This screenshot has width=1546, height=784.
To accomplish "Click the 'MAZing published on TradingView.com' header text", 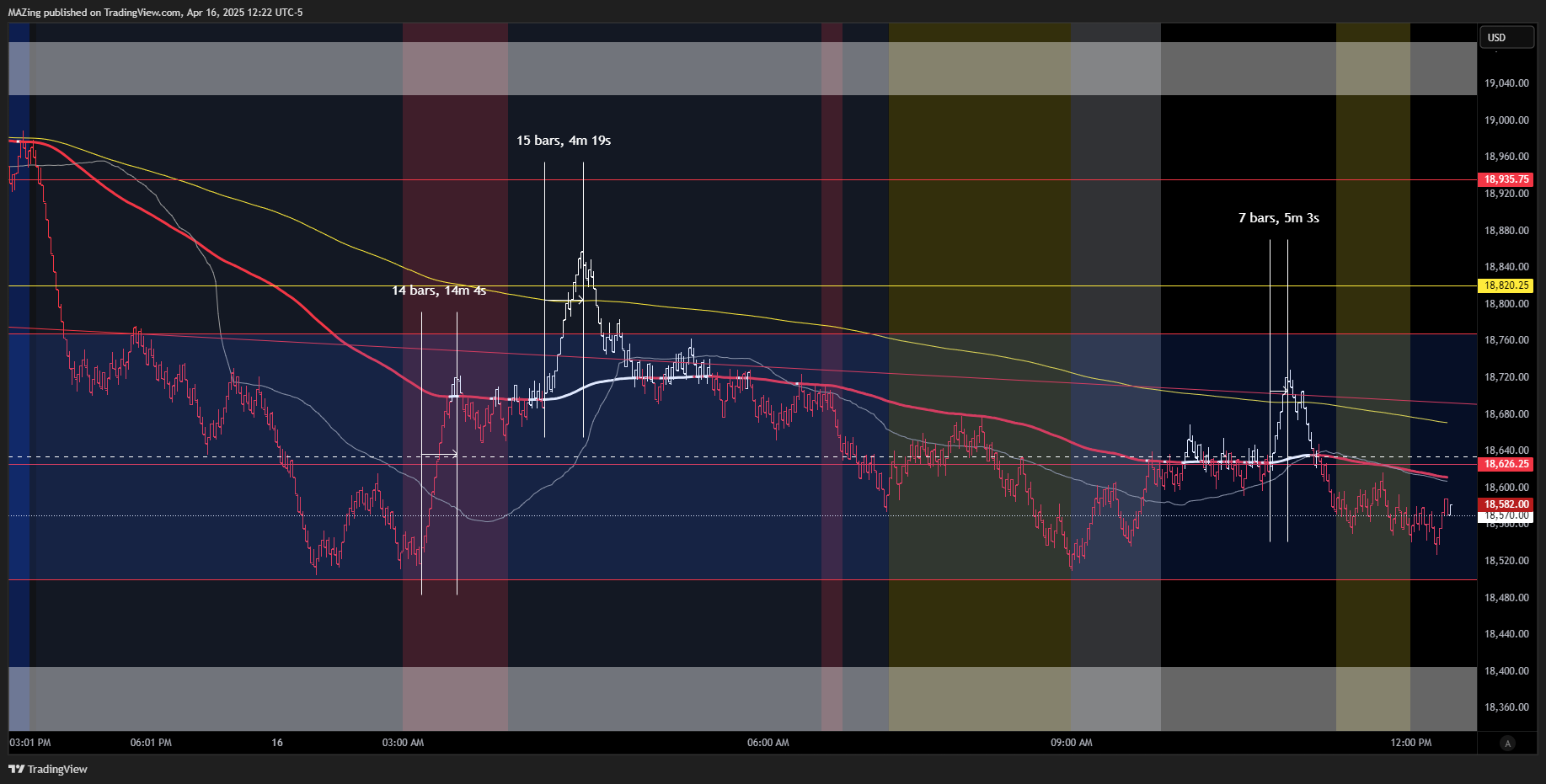I will tap(94, 13).
